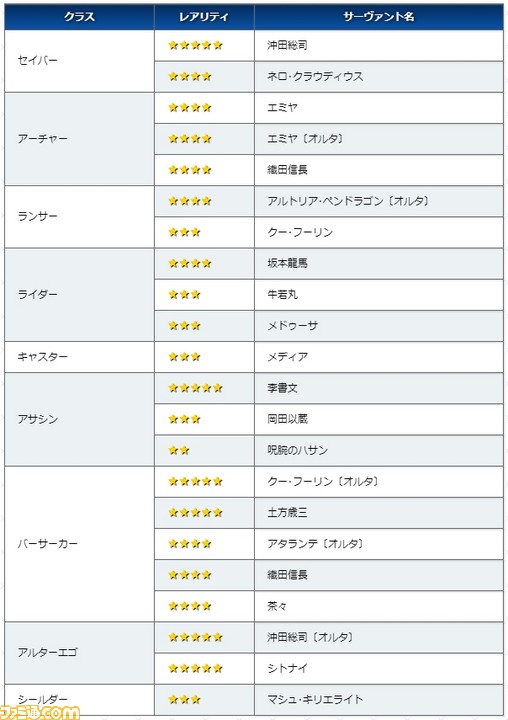Click star rating for ネロ・クラウディウス

190,76
